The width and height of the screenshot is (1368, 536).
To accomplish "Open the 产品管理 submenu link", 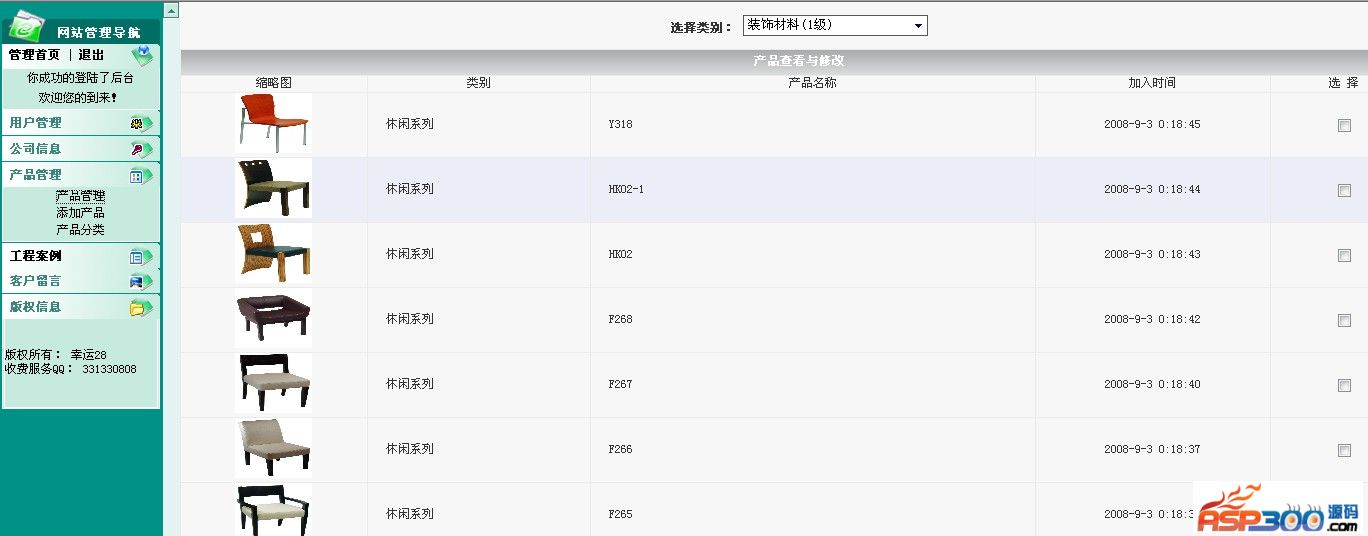I will click(80, 196).
